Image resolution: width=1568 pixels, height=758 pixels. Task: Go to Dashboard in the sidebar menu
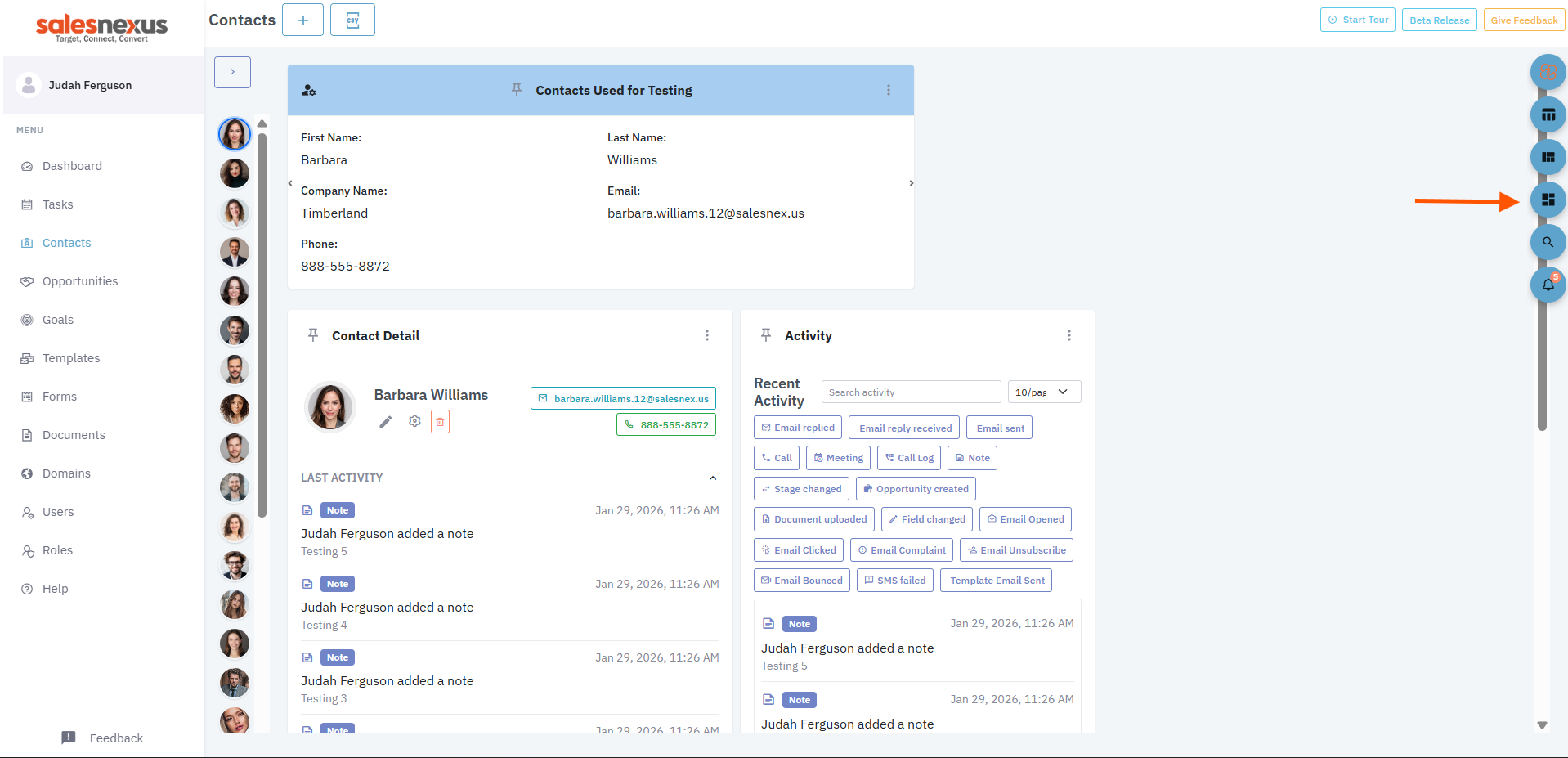[x=72, y=166]
